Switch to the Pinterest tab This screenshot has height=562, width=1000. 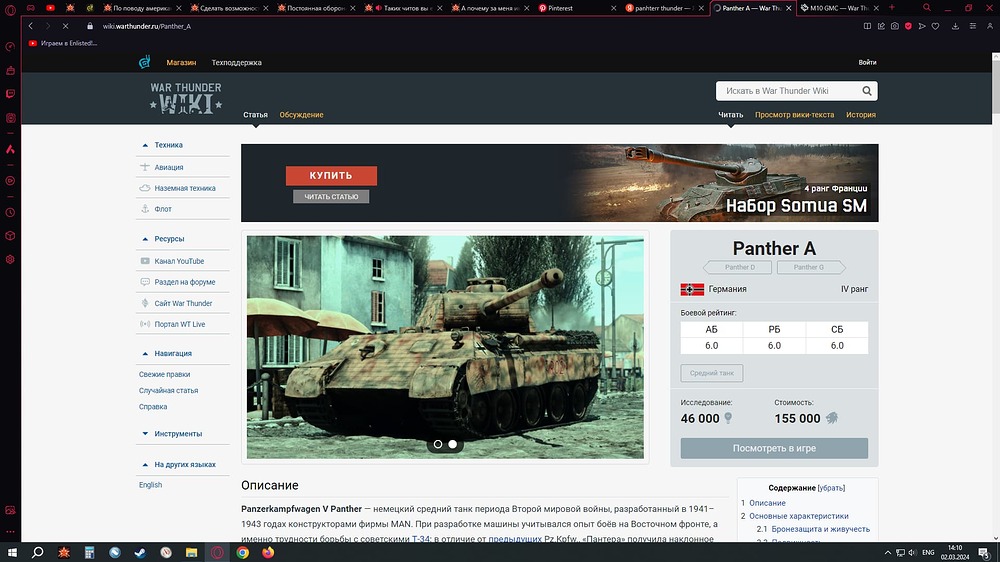(x=577, y=8)
